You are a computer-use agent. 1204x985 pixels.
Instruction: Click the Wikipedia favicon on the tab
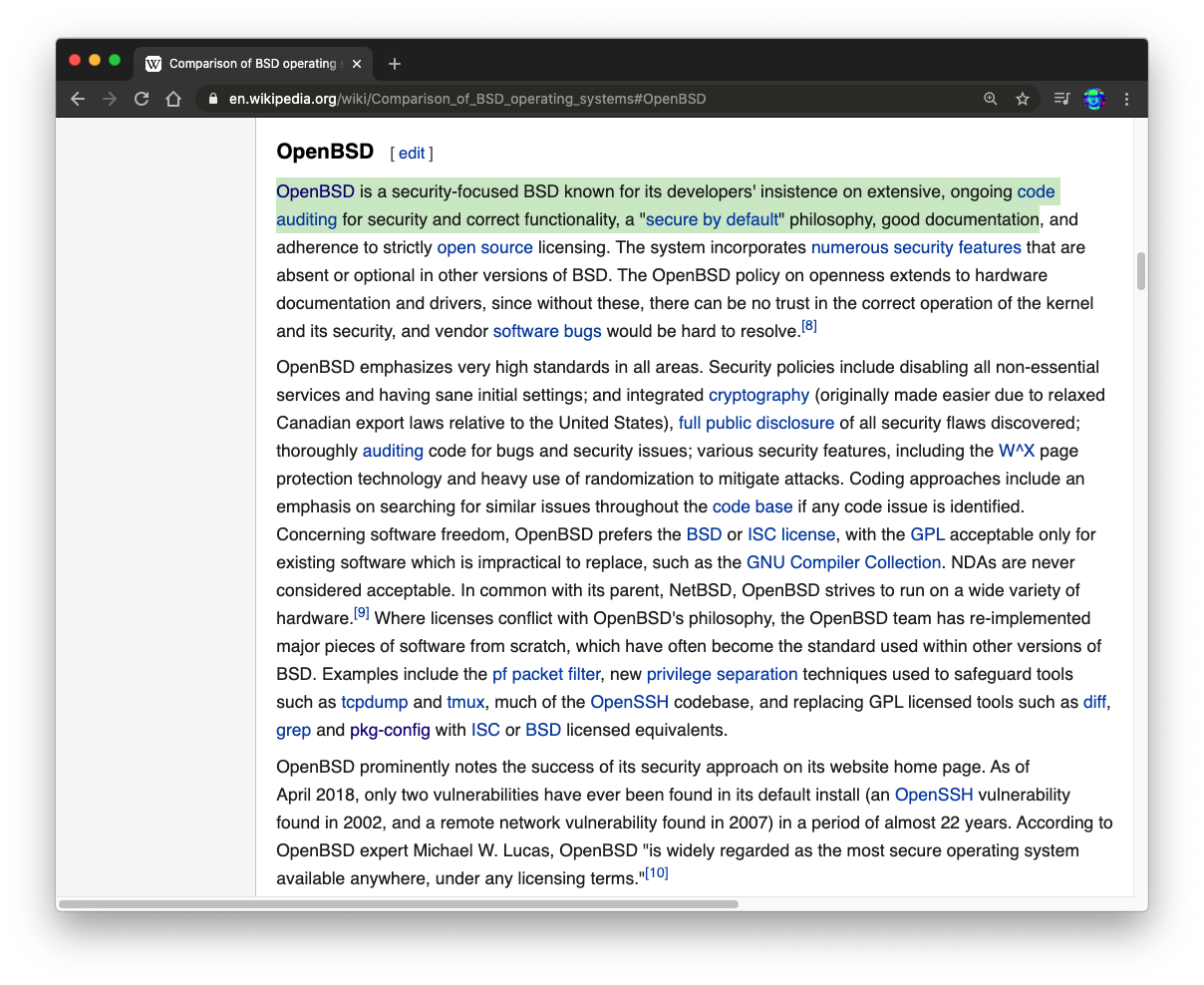click(x=153, y=64)
